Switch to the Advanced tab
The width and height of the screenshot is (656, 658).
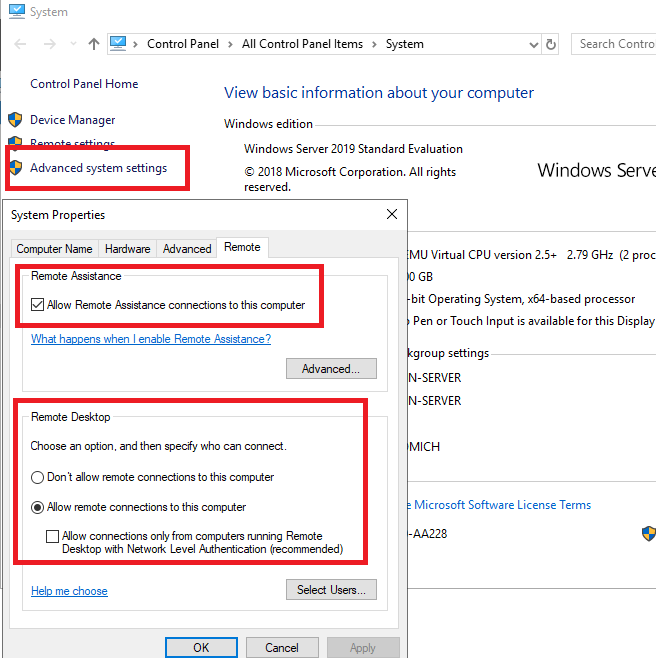[x=187, y=249]
